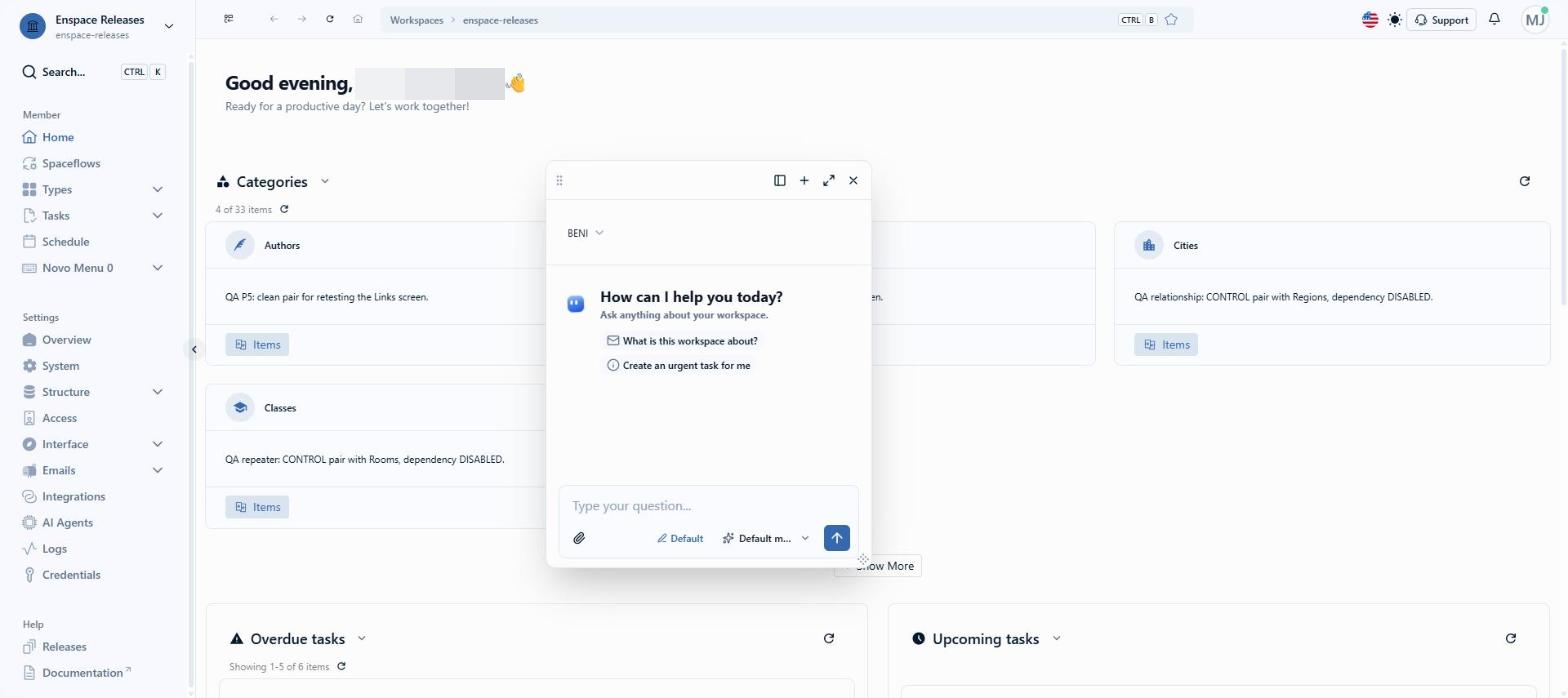
Task: Open the Default model dropdown
Action: point(766,538)
